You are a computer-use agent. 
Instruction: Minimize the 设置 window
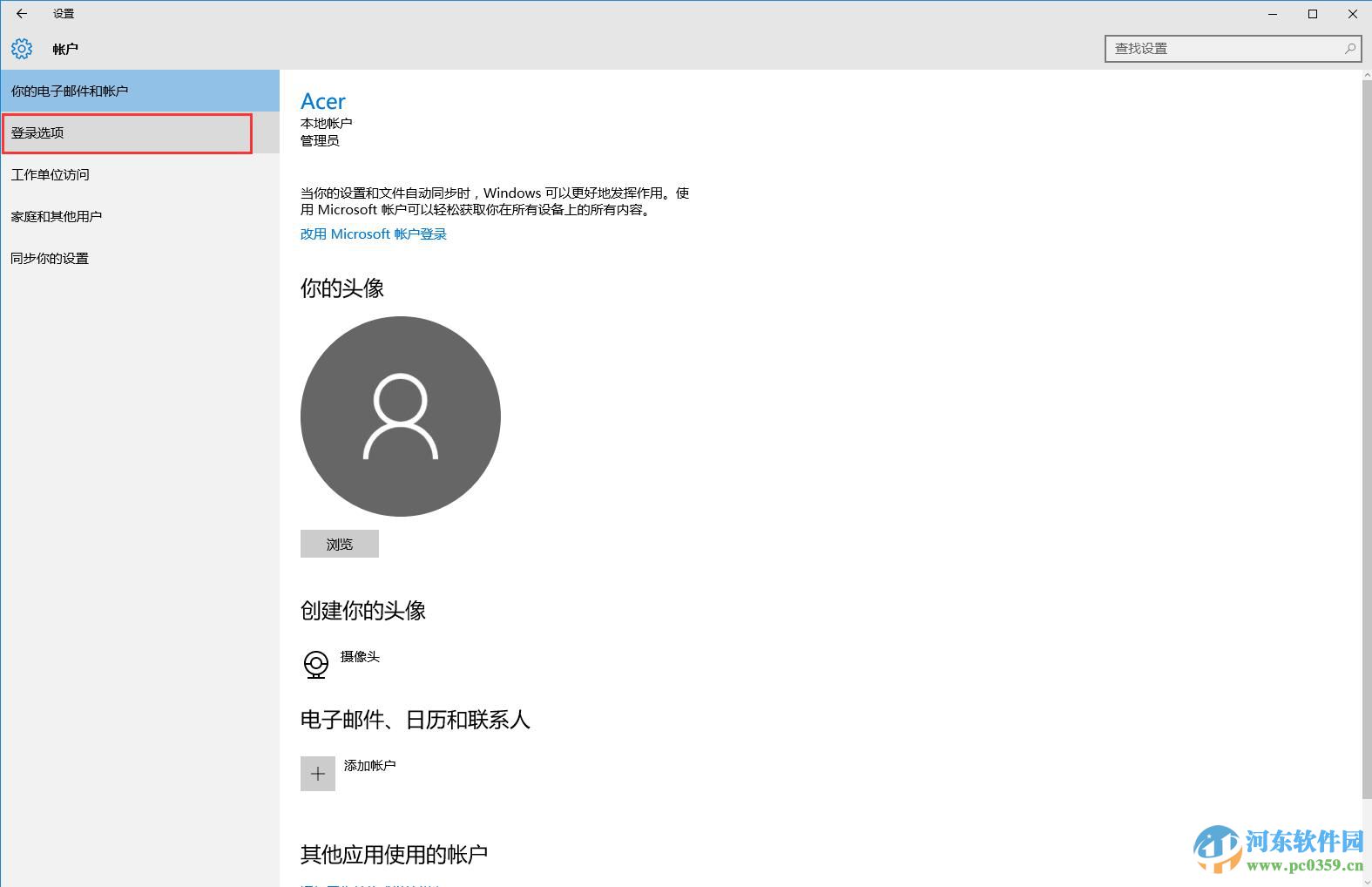coord(1273,13)
